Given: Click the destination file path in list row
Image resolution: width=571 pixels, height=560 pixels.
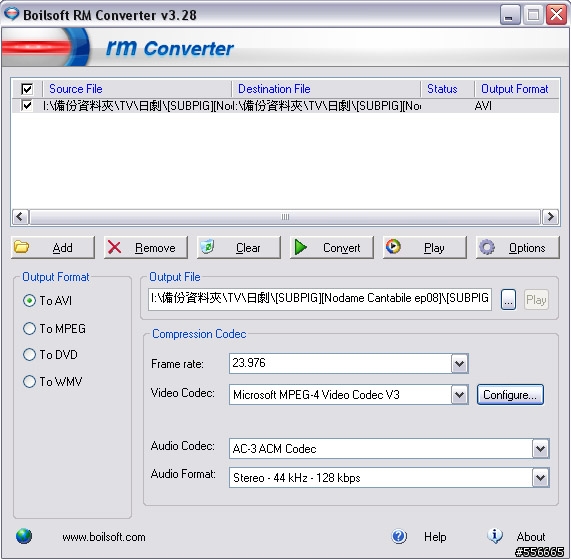Looking at the screenshot, I should click(x=327, y=106).
